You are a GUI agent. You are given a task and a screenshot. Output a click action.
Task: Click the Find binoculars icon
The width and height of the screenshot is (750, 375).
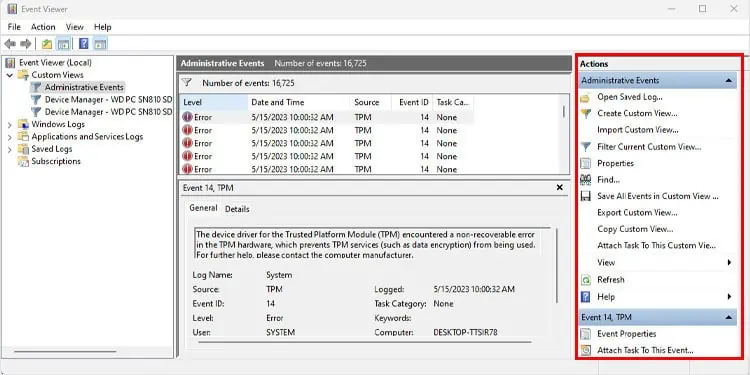[585, 180]
